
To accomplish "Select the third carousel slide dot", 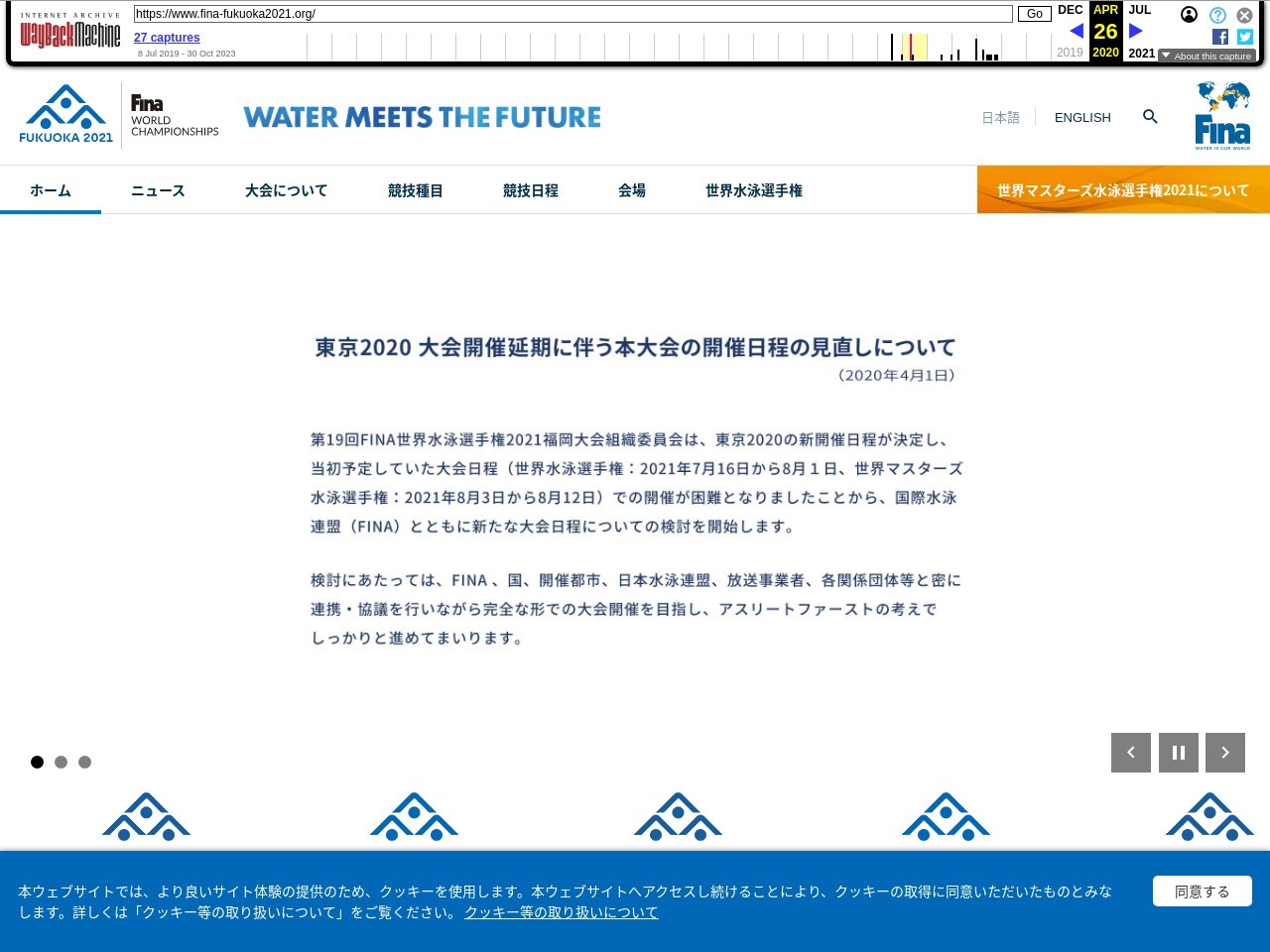I will coord(84,762).
